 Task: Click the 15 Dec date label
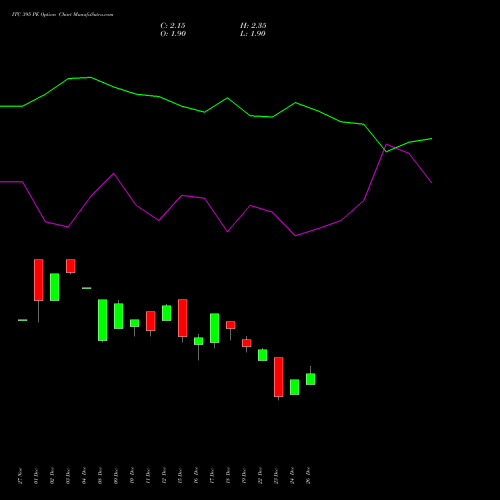pos(180,476)
